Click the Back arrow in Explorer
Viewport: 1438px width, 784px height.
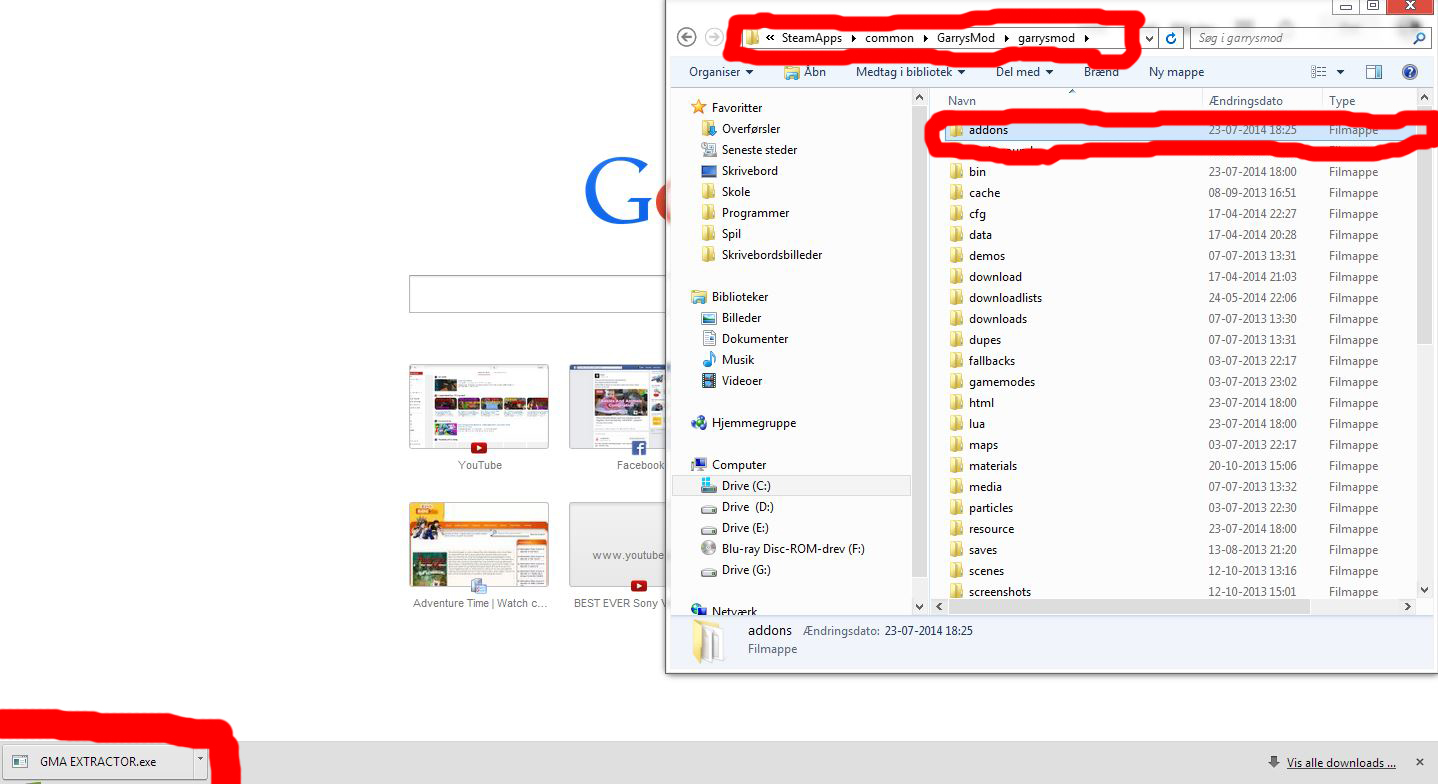686,37
